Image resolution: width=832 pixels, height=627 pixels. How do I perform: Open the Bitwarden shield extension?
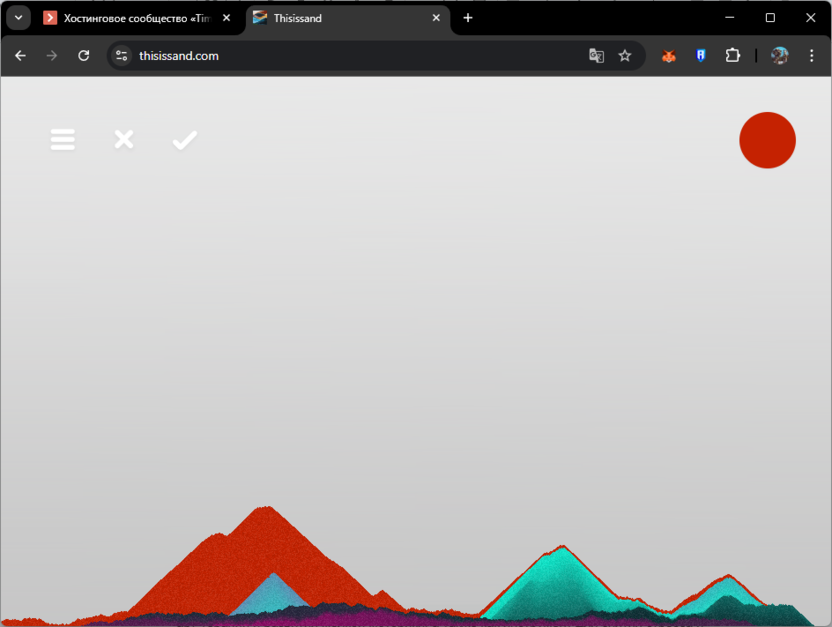[x=700, y=56]
